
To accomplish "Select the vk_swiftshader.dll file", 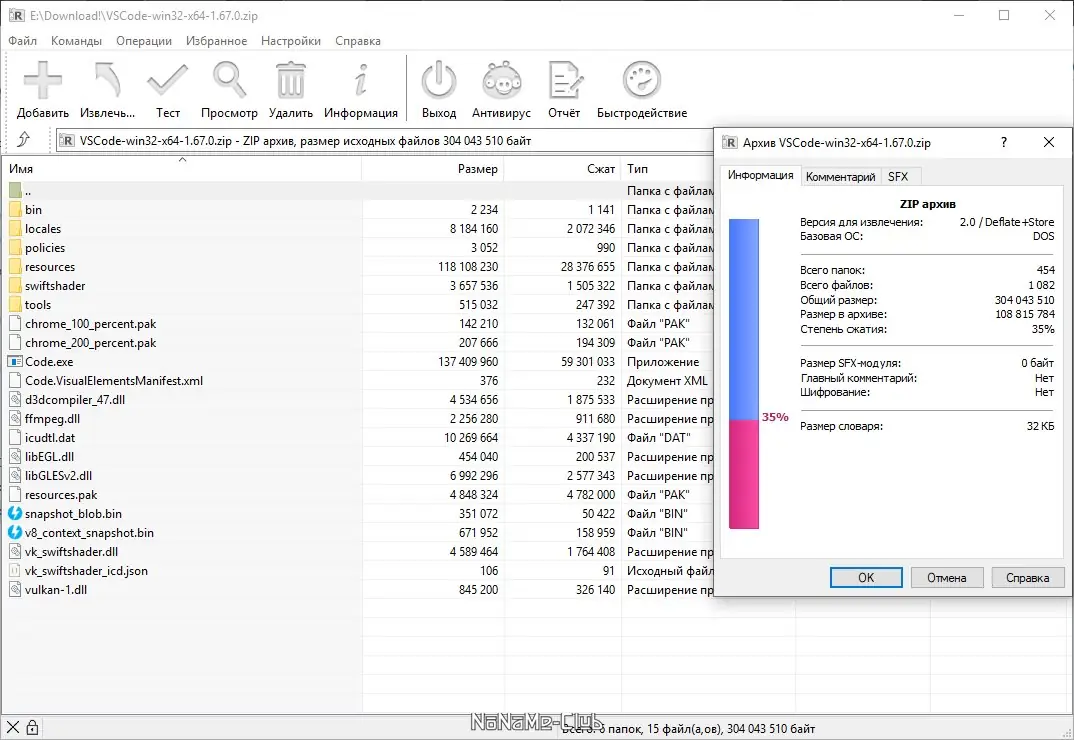I will click(356, 552).
